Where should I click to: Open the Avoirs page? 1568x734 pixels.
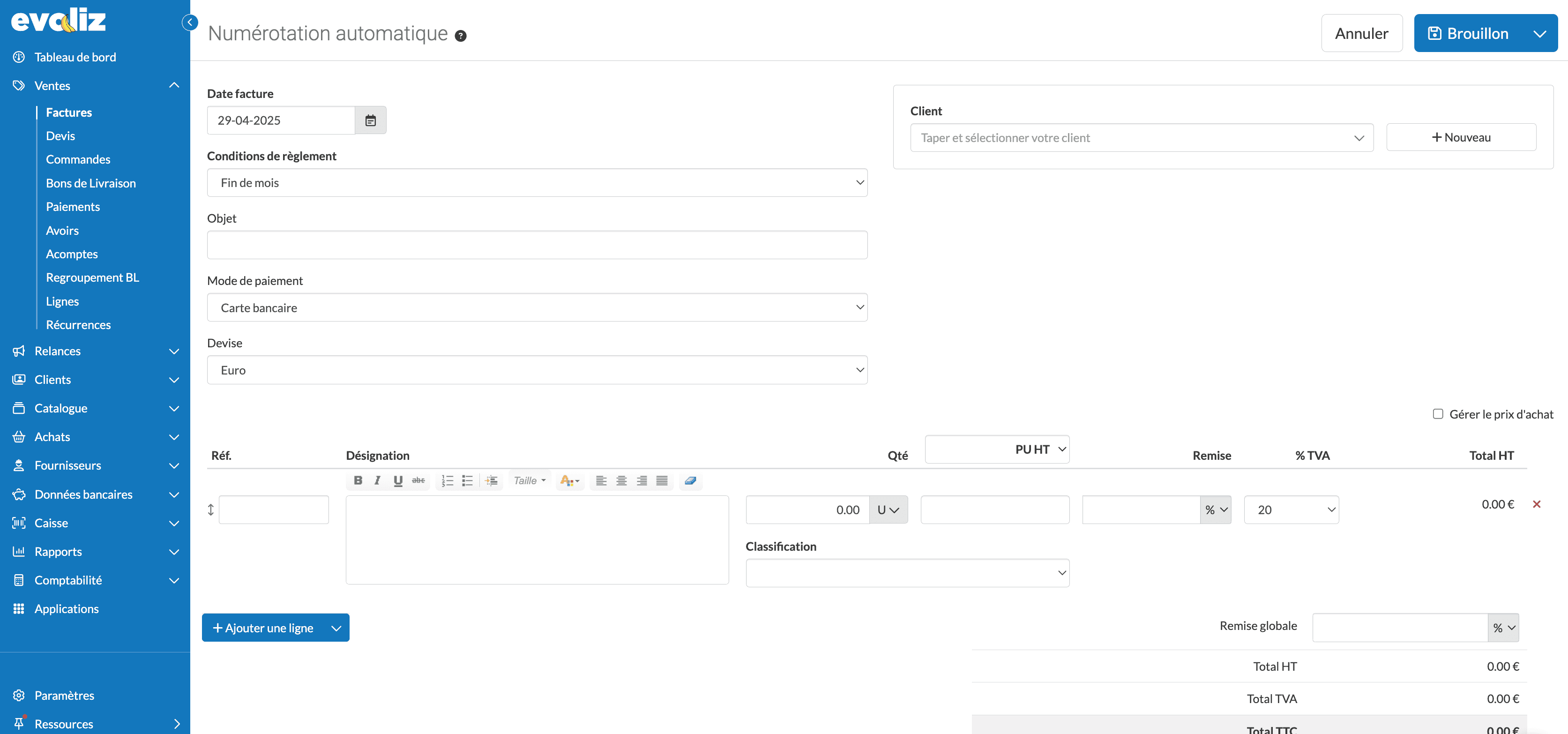[62, 231]
